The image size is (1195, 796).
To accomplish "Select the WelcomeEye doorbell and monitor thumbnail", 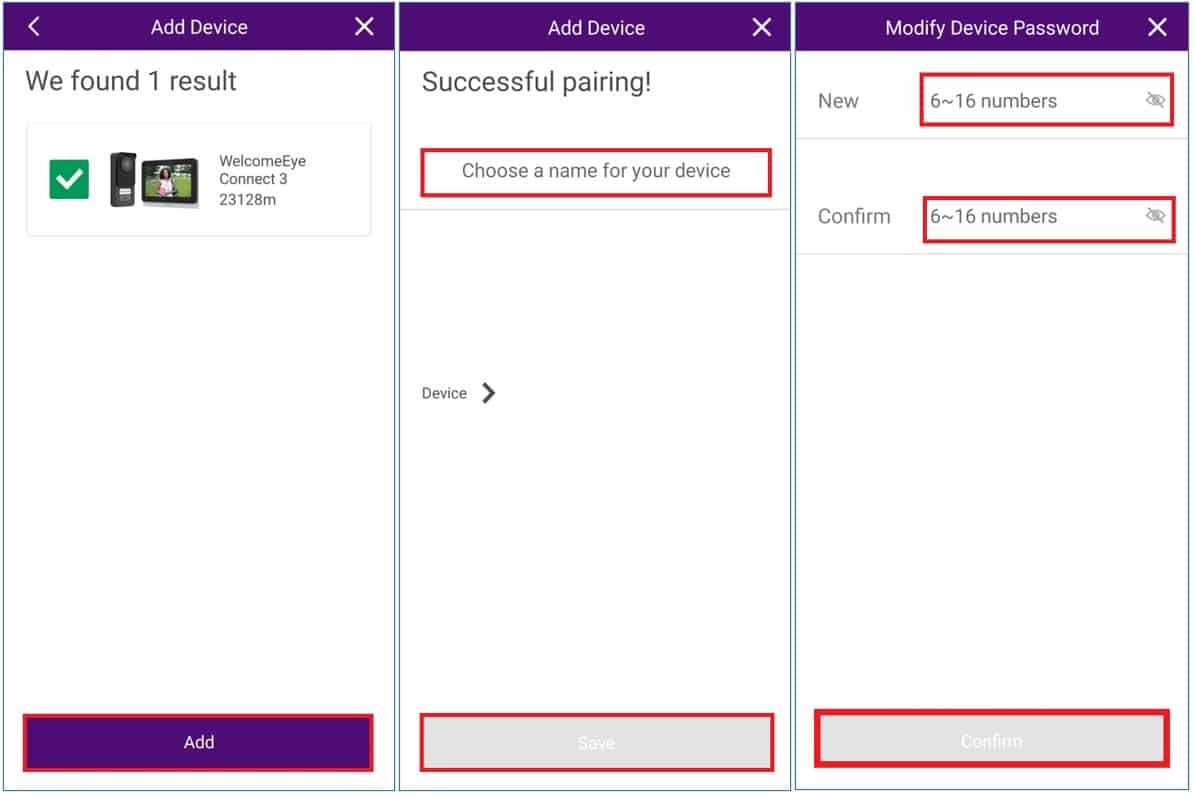I will (x=154, y=180).
